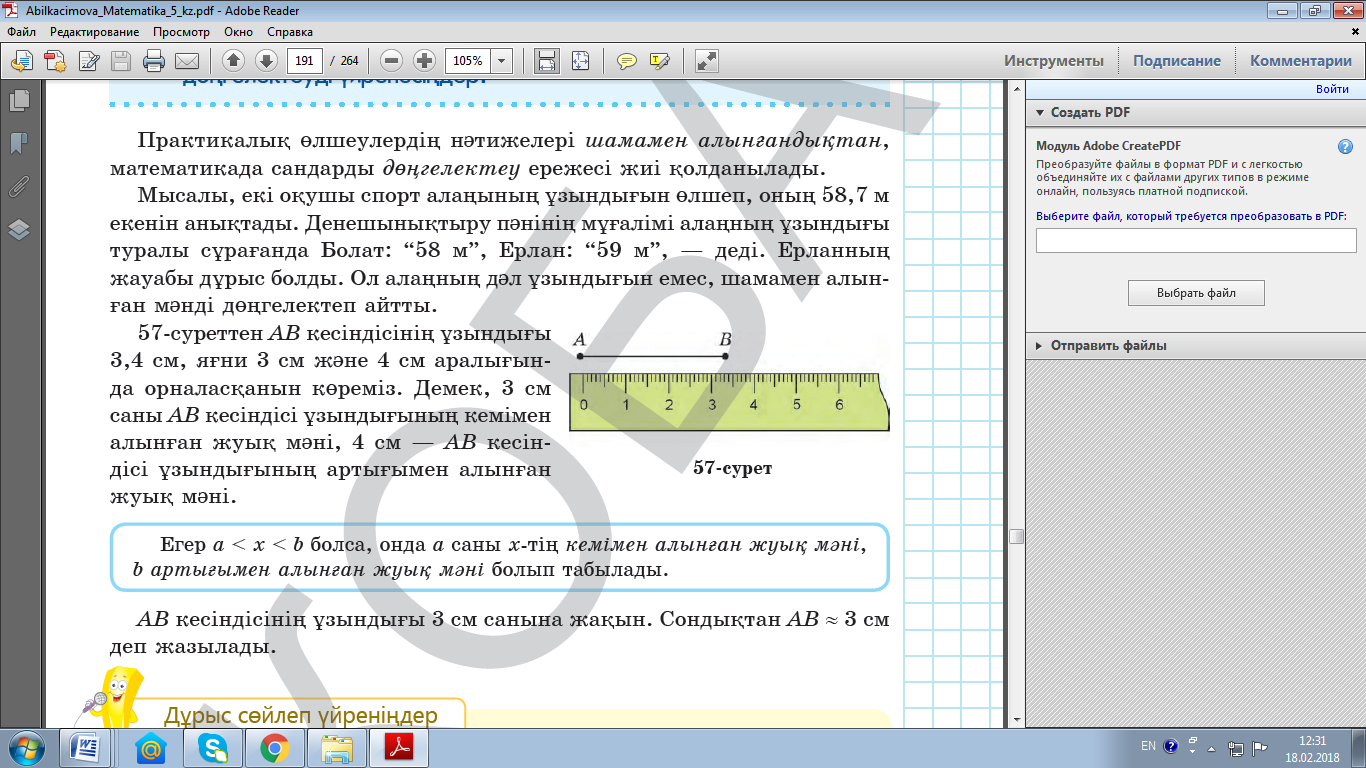This screenshot has height=768, width=1366.
Task: Open the page thumbnails panel
Action: (19, 100)
